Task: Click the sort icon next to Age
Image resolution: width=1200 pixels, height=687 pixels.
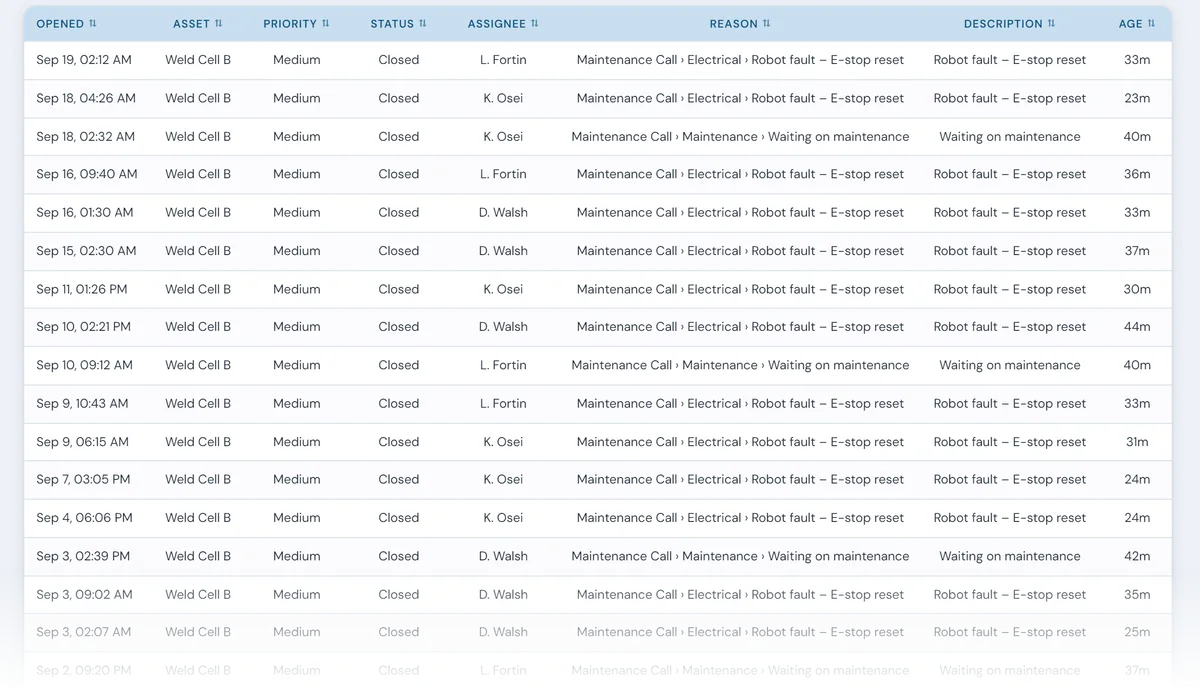Action: point(1151,24)
